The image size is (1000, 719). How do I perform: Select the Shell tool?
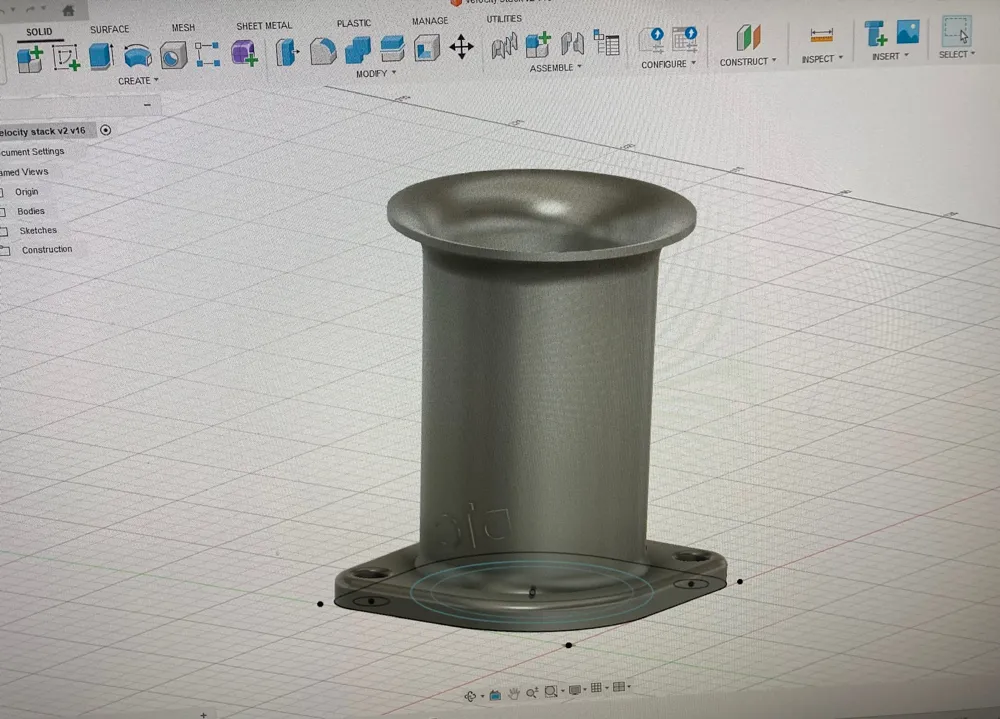[427, 48]
